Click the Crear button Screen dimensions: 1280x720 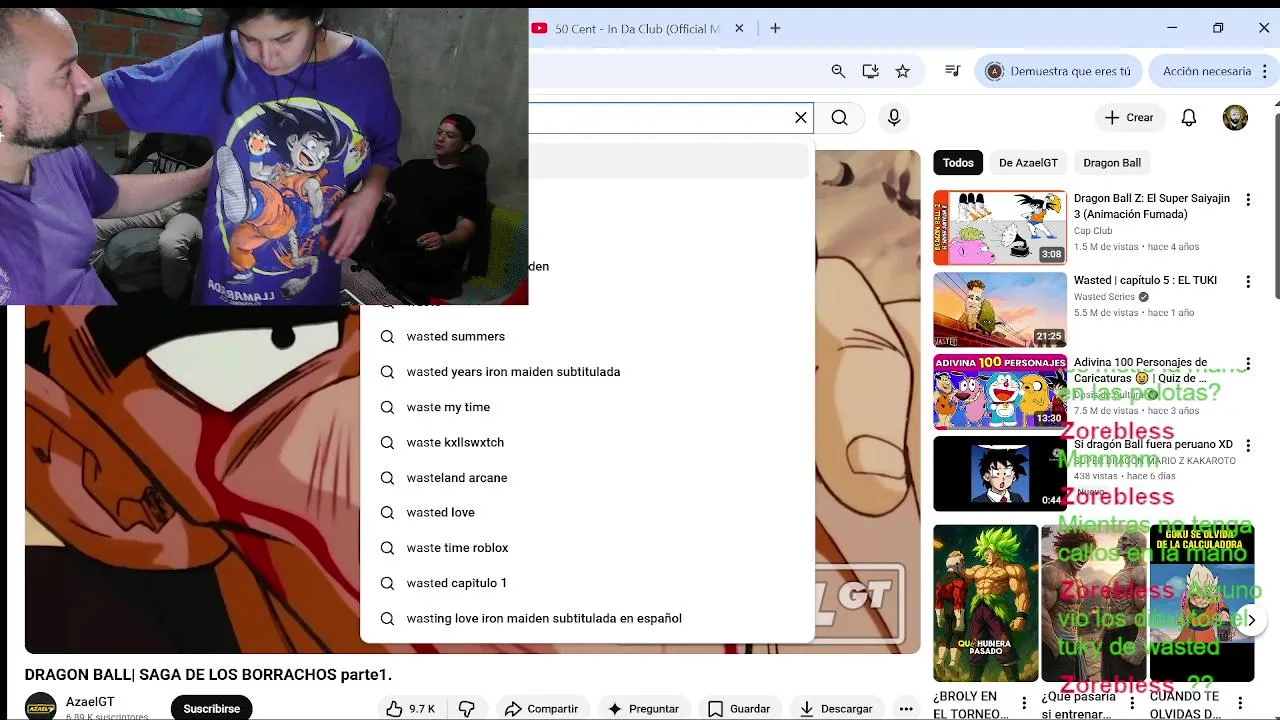pos(1129,118)
